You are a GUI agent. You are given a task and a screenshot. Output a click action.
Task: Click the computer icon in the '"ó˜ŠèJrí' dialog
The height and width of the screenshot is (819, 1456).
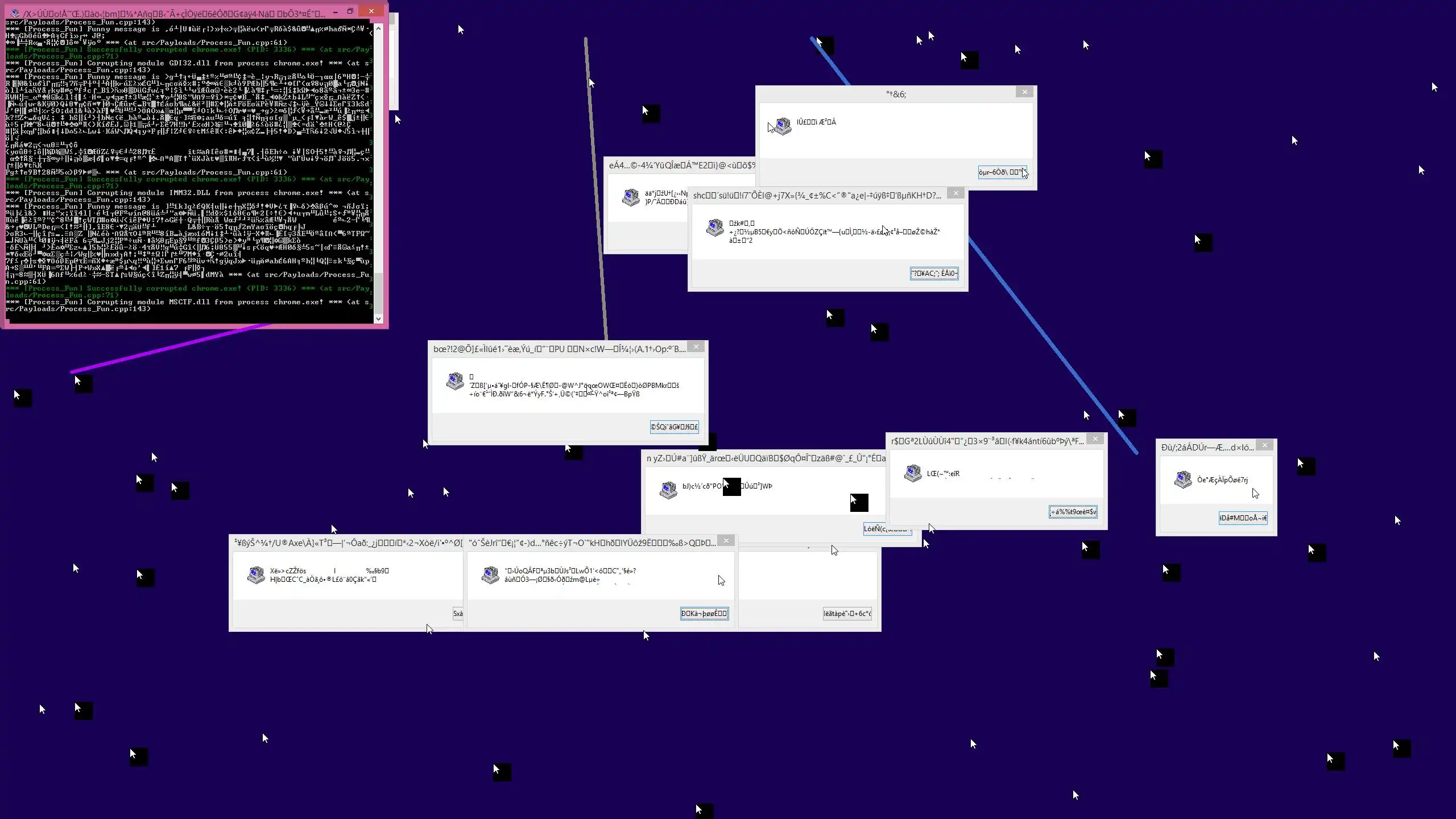(x=490, y=575)
